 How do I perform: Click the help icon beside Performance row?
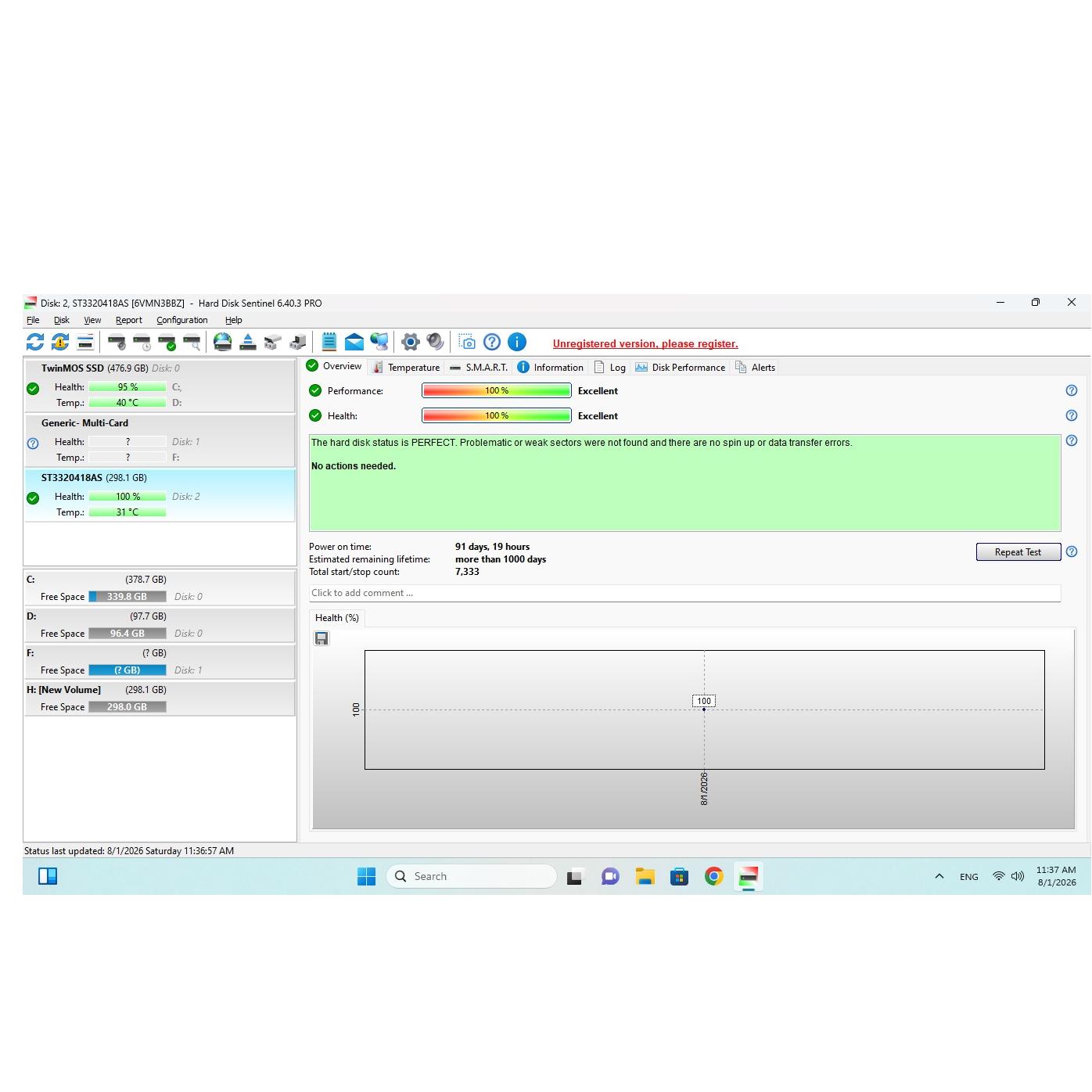pos(1072,390)
